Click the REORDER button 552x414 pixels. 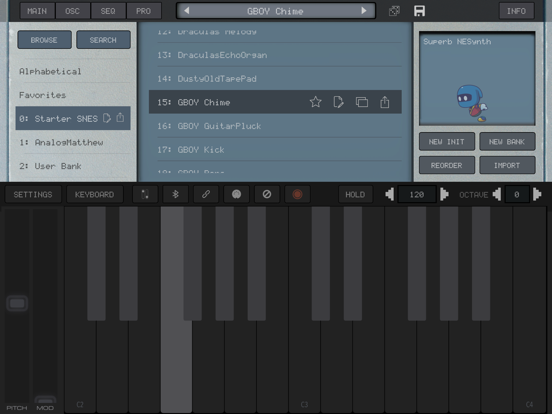[x=447, y=165]
